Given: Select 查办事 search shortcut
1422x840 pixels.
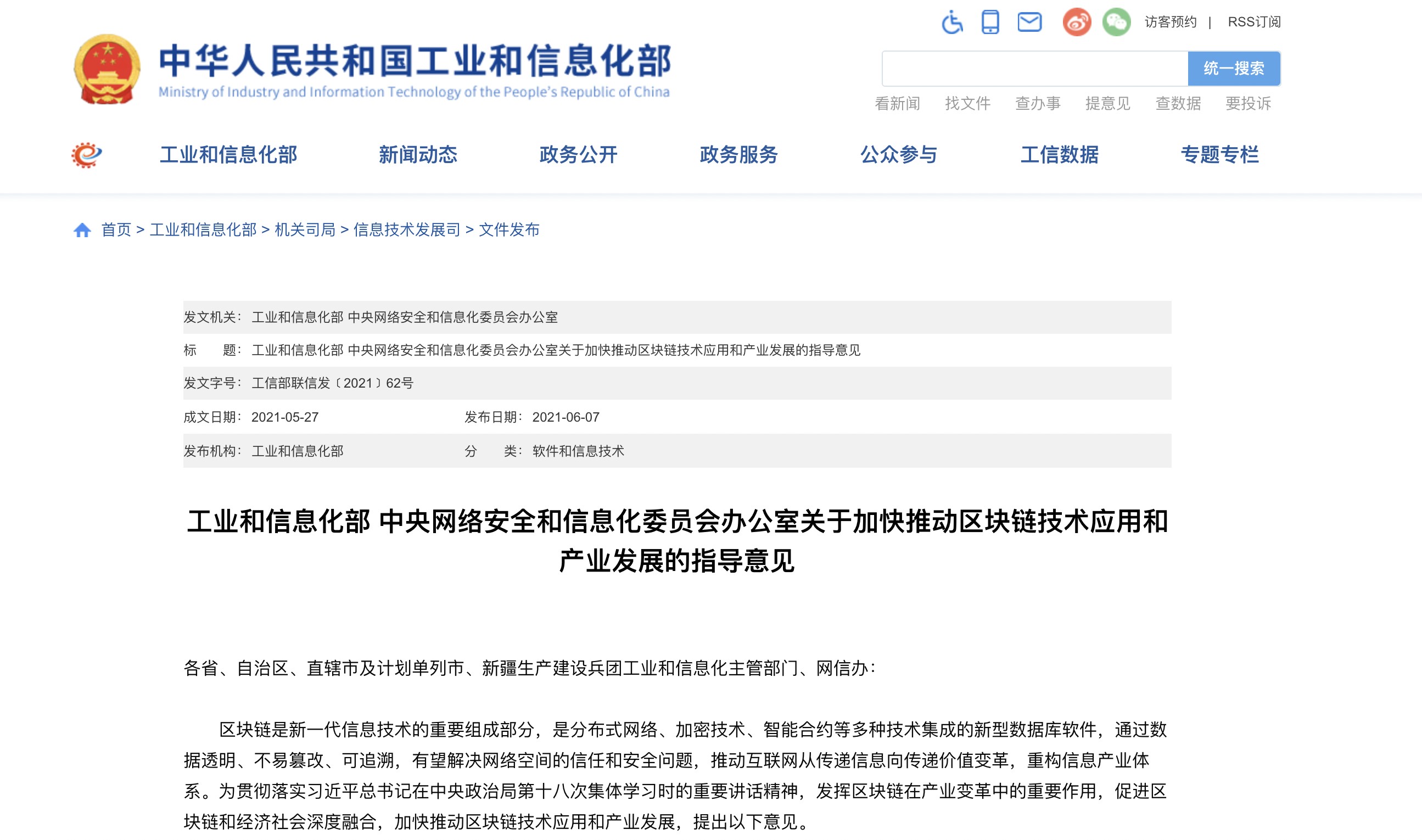Looking at the screenshot, I should (1038, 104).
